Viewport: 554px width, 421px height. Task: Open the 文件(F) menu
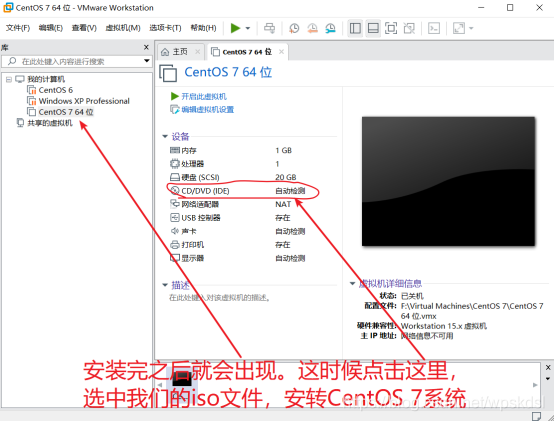[x=18, y=28]
